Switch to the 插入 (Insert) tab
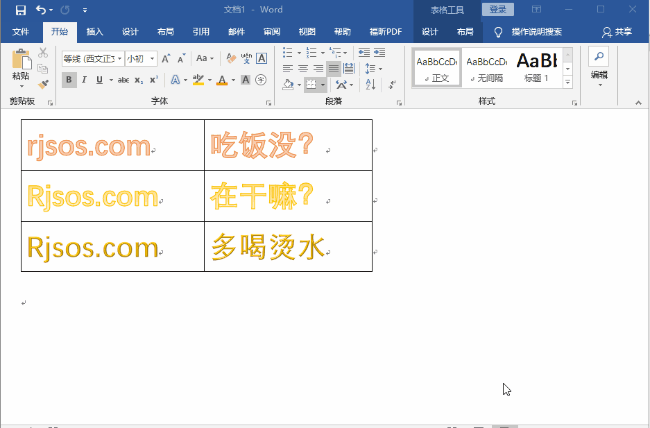 point(95,32)
